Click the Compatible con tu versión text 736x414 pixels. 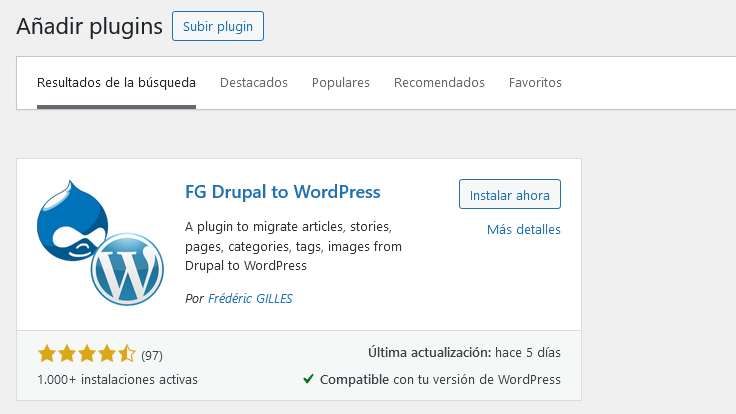coord(440,379)
